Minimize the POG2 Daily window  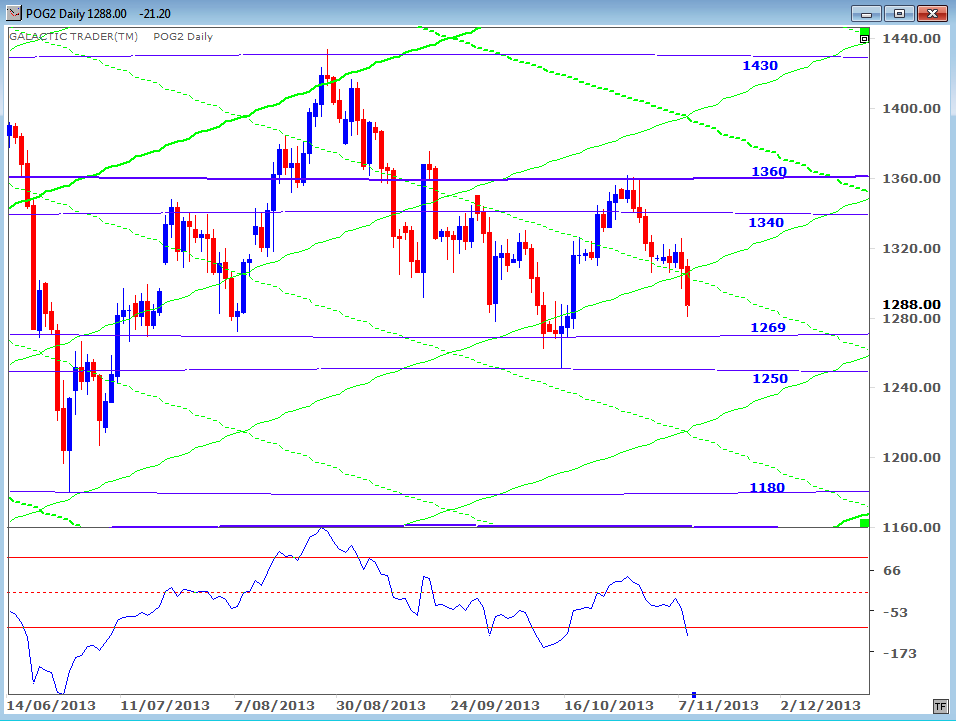(x=866, y=13)
